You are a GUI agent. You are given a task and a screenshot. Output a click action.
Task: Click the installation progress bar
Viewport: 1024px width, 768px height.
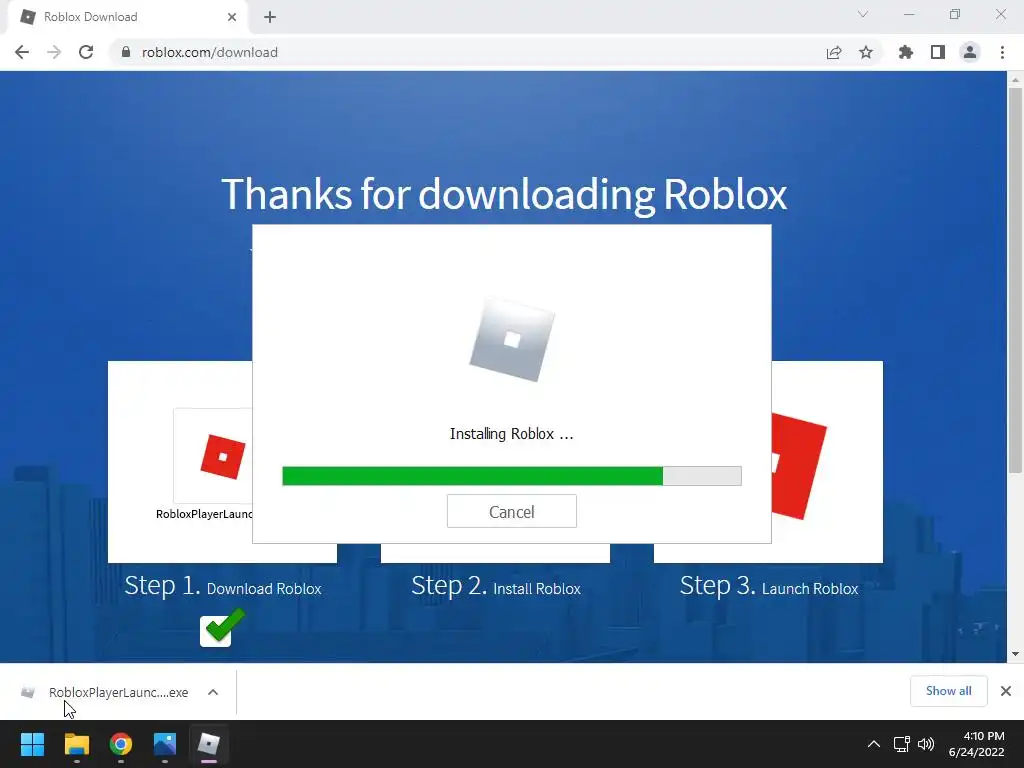(x=511, y=476)
